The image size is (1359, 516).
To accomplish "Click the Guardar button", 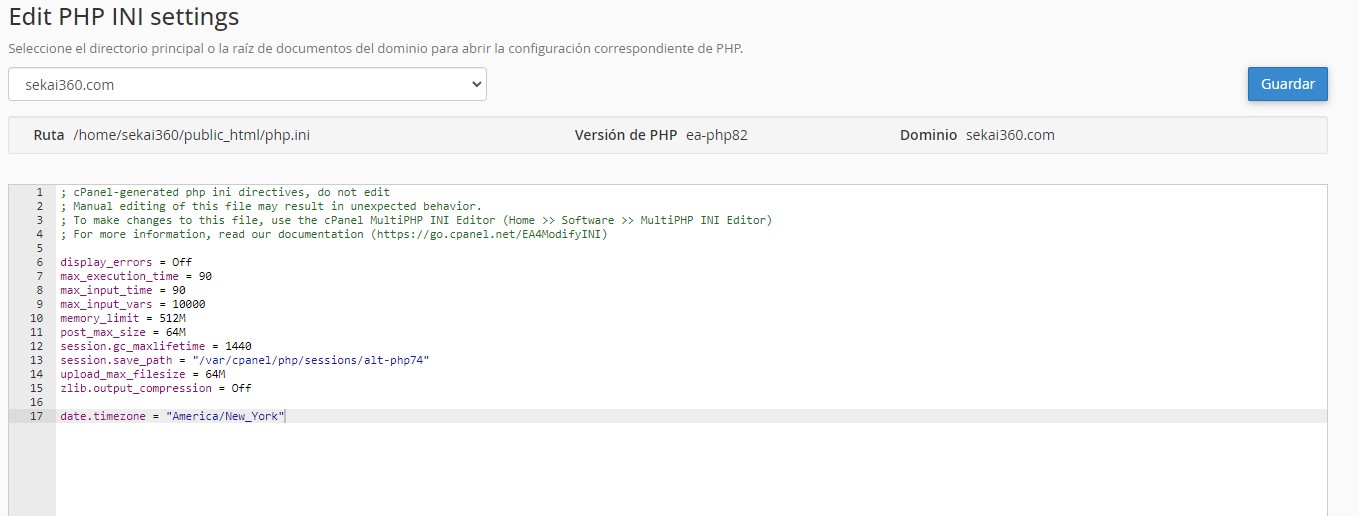I will (1287, 84).
